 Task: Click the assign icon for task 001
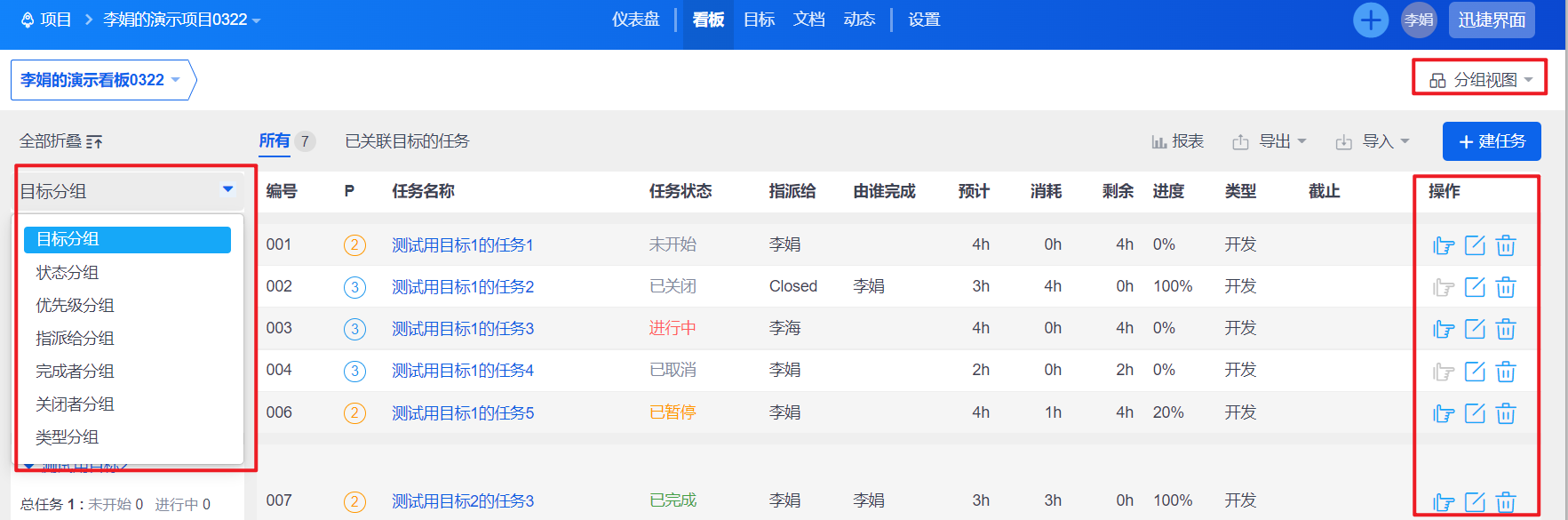pyautogui.click(x=1444, y=245)
